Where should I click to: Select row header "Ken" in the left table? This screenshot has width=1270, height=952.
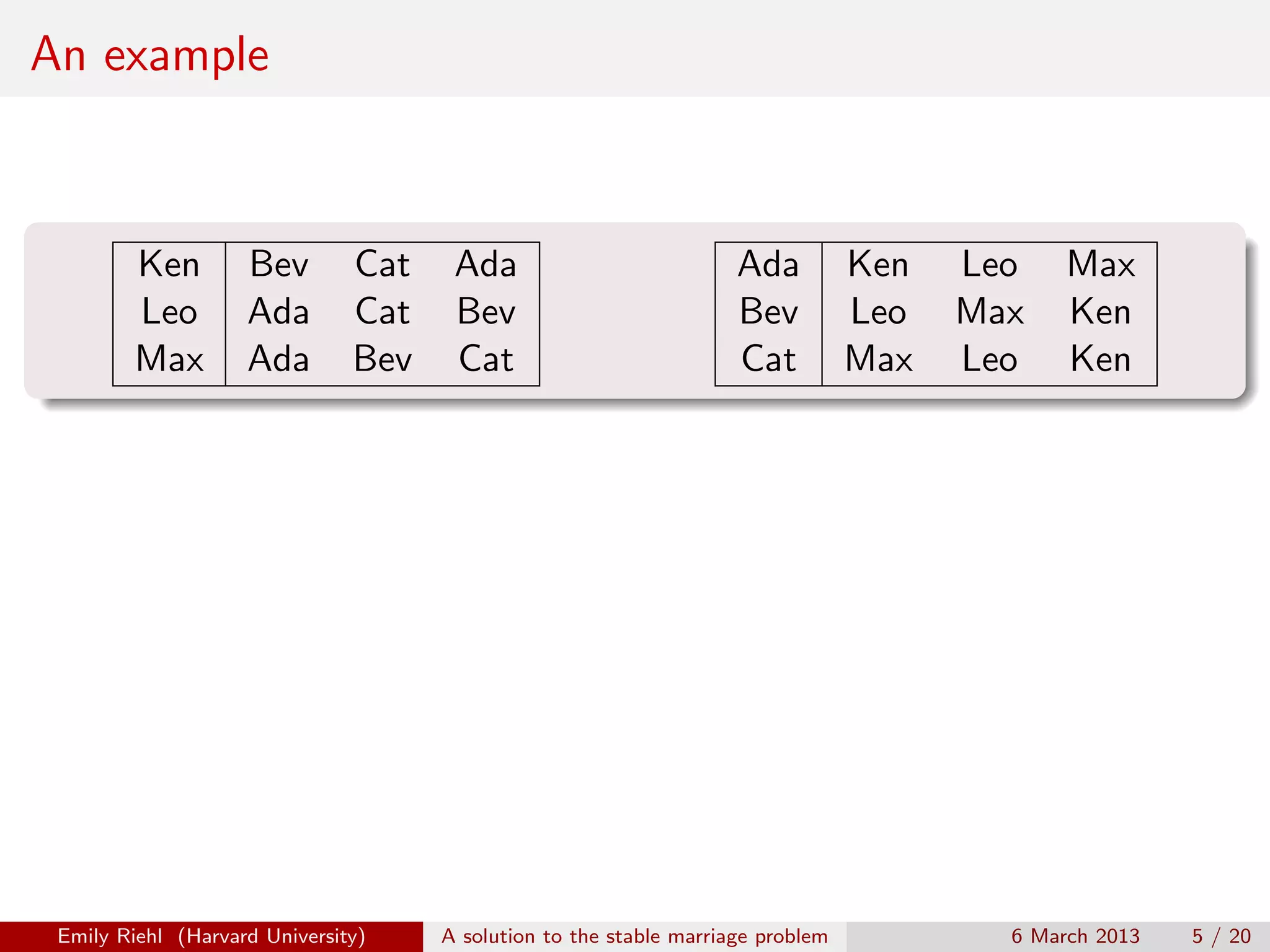169,265
